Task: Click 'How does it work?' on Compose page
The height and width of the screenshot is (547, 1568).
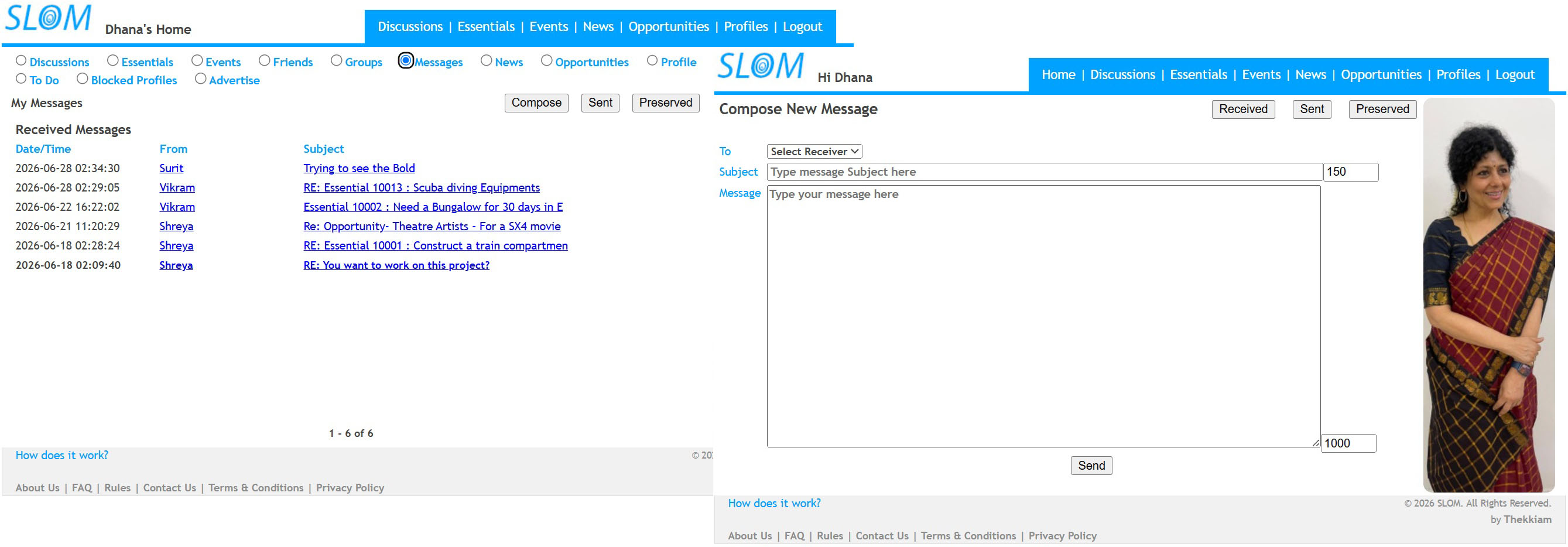Action: pos(774,504)
